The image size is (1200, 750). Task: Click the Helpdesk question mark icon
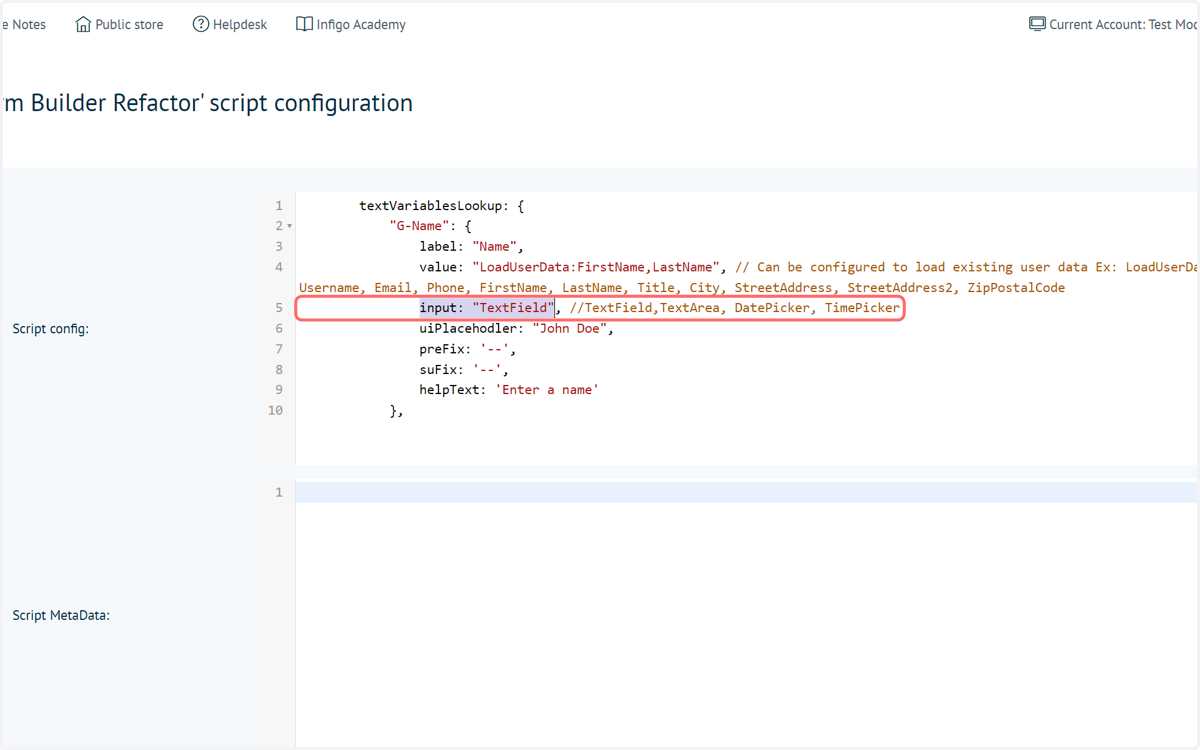(201, 24)
